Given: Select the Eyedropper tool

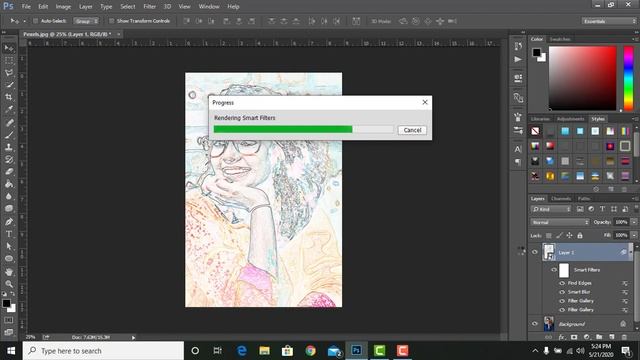Looking at the screenshot, I should (x=9, y=109).
